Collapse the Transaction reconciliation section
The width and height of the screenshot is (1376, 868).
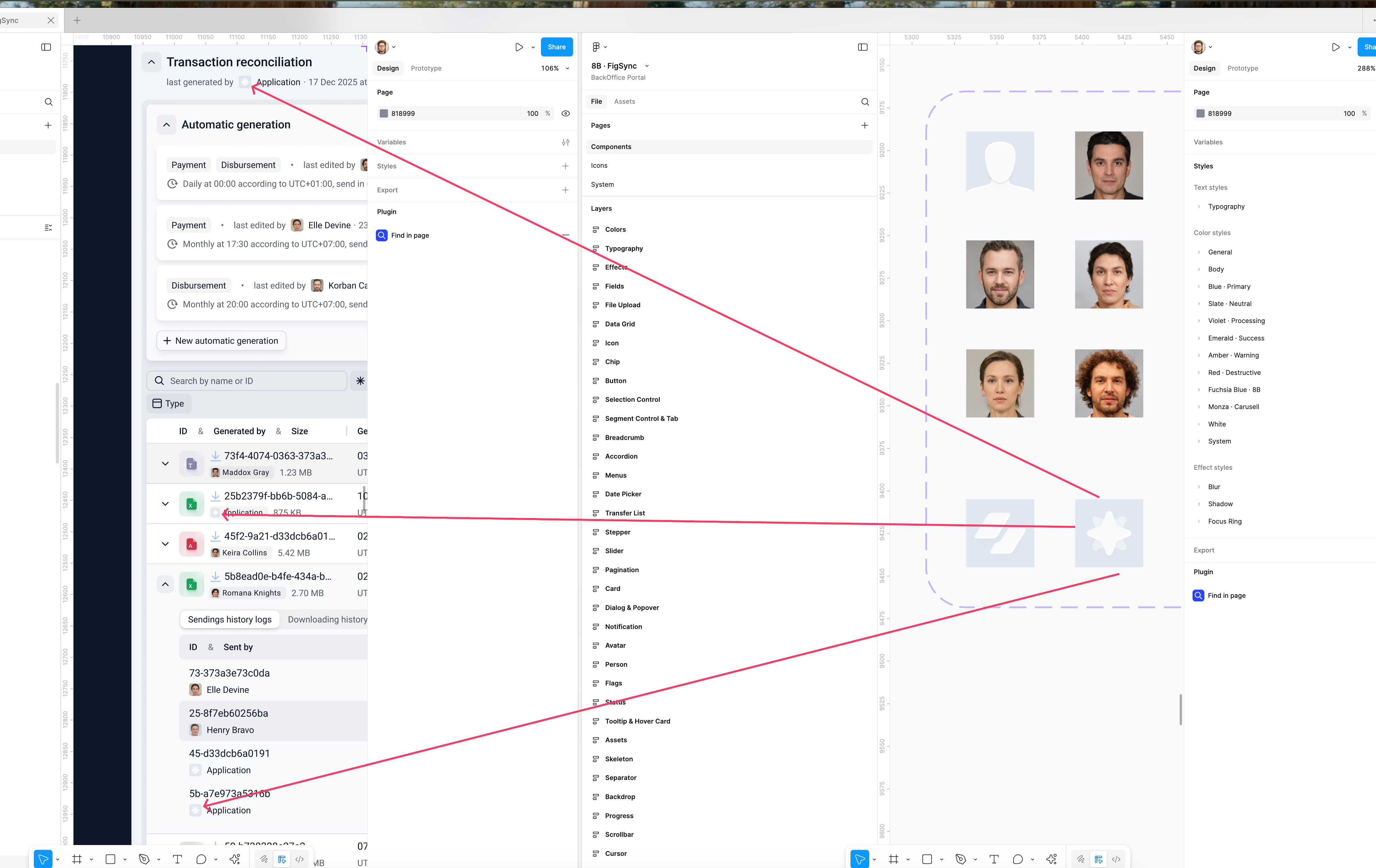pos(151,62)
